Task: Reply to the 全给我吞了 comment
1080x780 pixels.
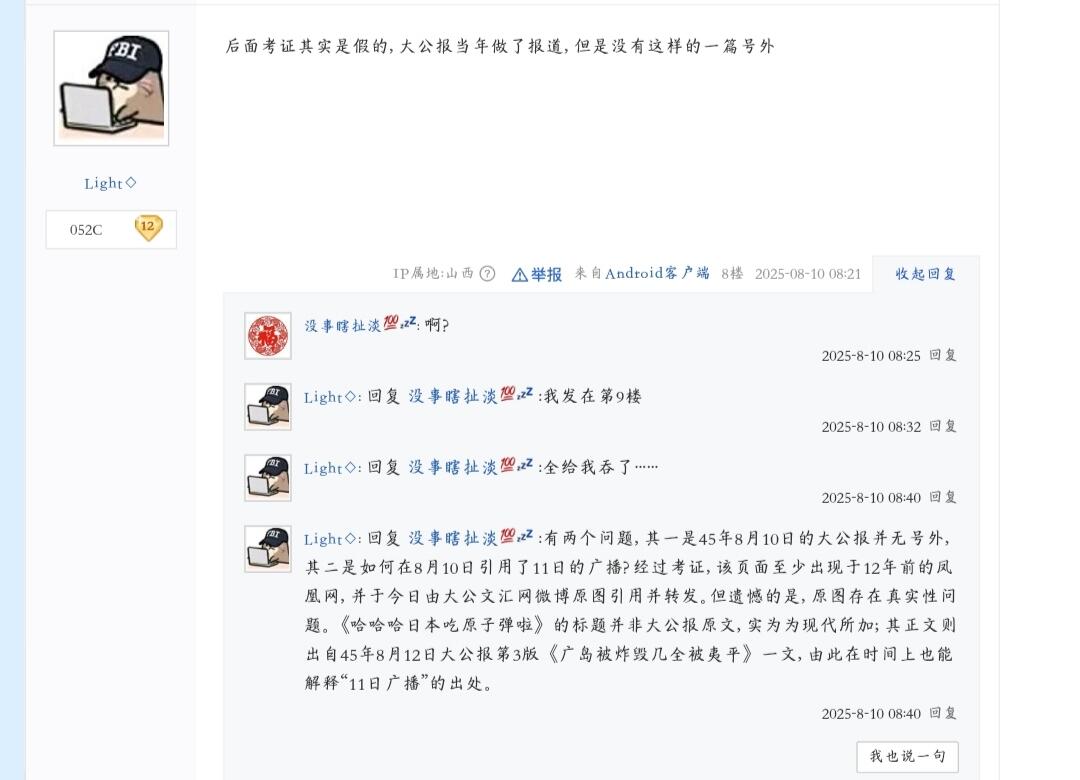Action: pos(943,497)
